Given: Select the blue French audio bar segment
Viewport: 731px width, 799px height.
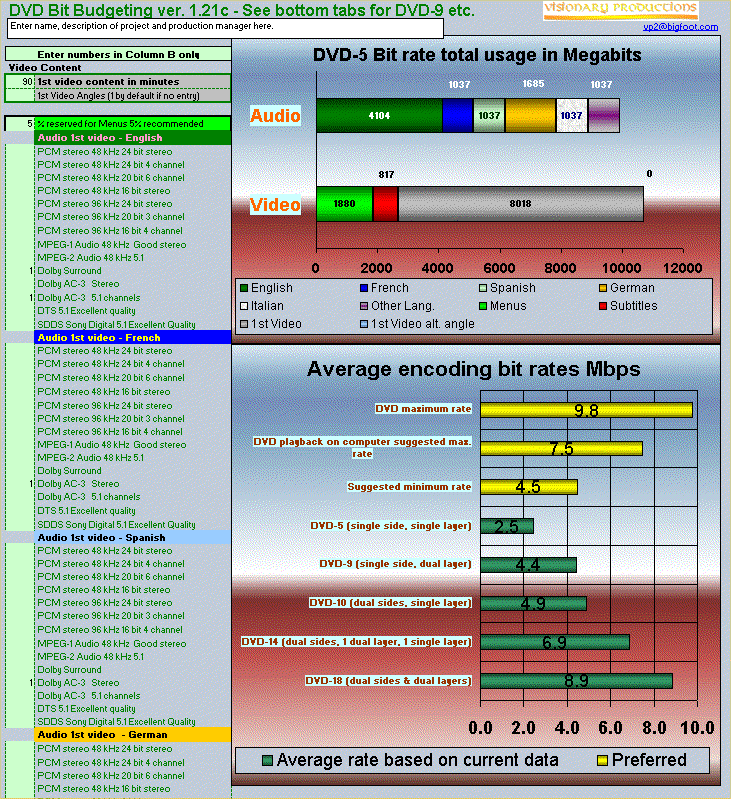Looking at the screenshot, I should 458,116.
